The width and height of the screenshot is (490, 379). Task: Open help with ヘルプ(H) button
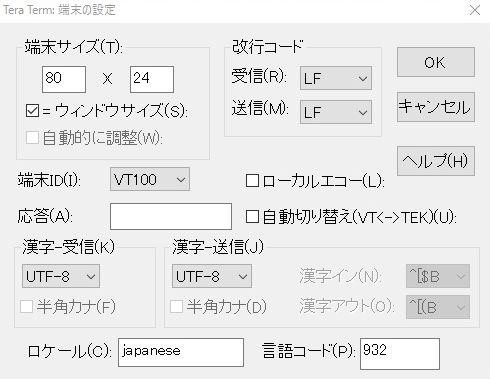[436, 161]
